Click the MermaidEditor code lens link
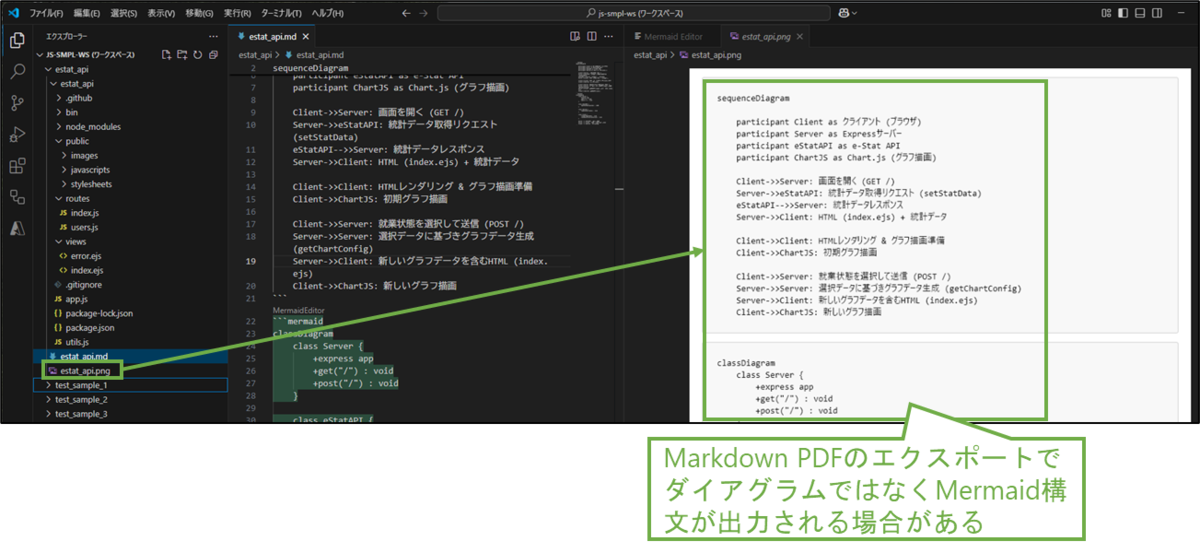This screenshot has height=553, width=1200. tap(298, 311)
